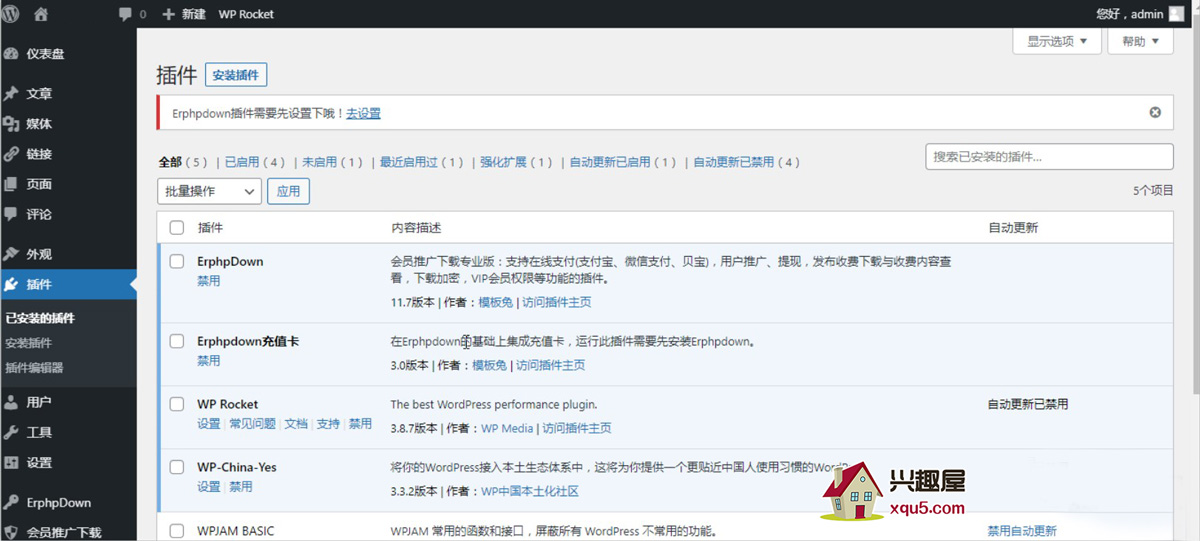Image resolution: width=1200 pixels, height=541 pixels.
Task: Open 安装插件 submenu item in sidebar
Action: (x=28, y=343)
